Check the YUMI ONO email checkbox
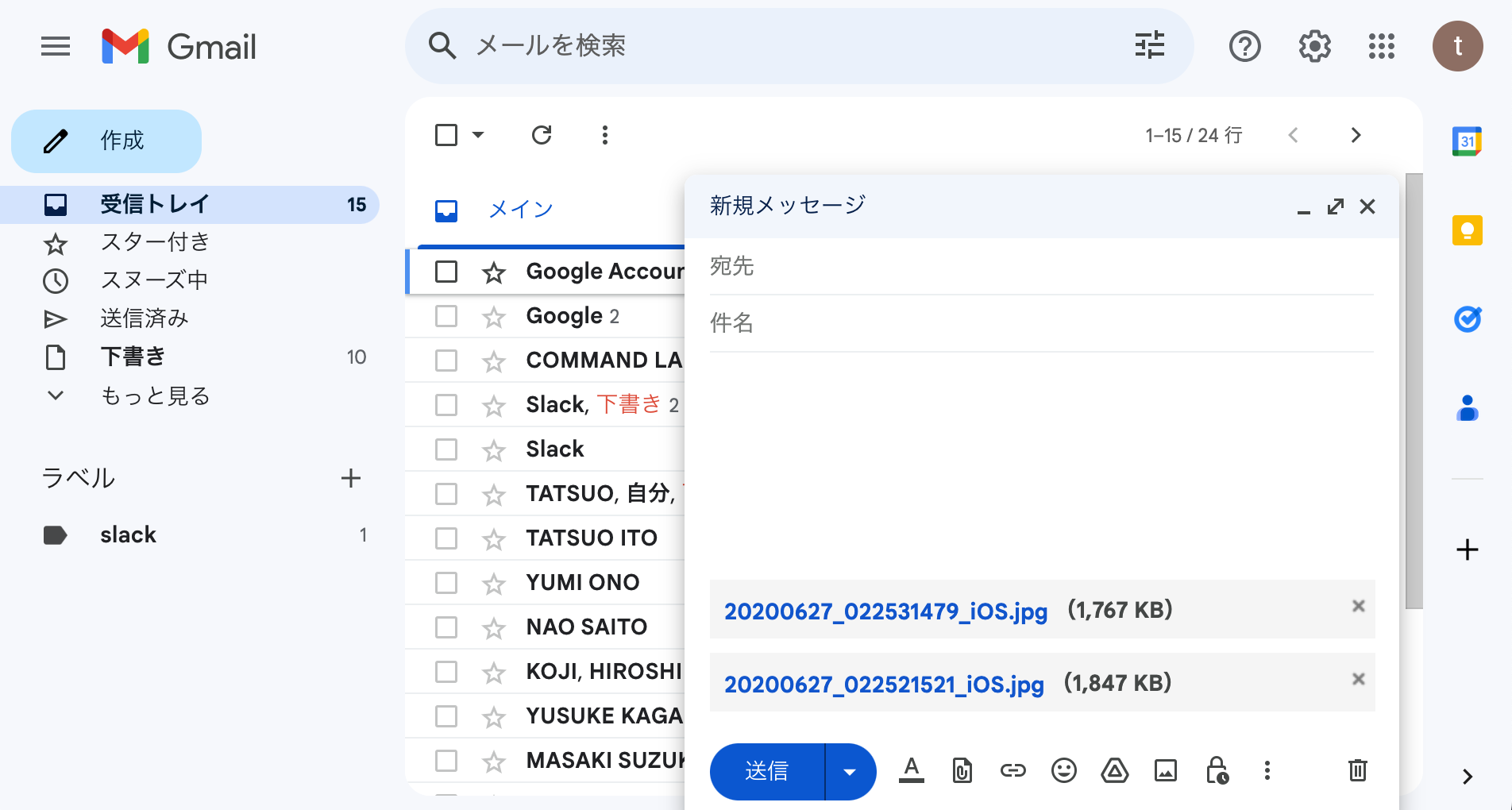 click(x=446, y=583)
